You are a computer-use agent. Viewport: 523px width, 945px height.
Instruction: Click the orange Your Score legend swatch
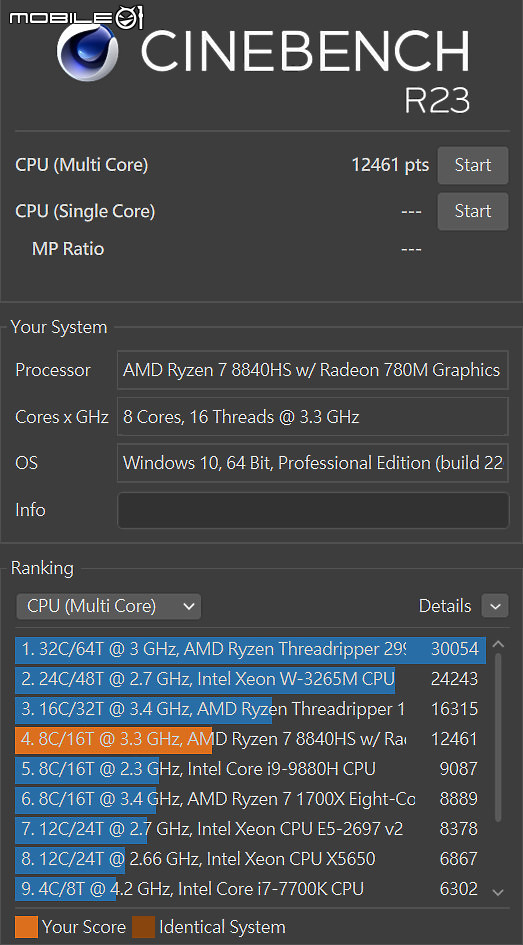click(x=27, y=927)
